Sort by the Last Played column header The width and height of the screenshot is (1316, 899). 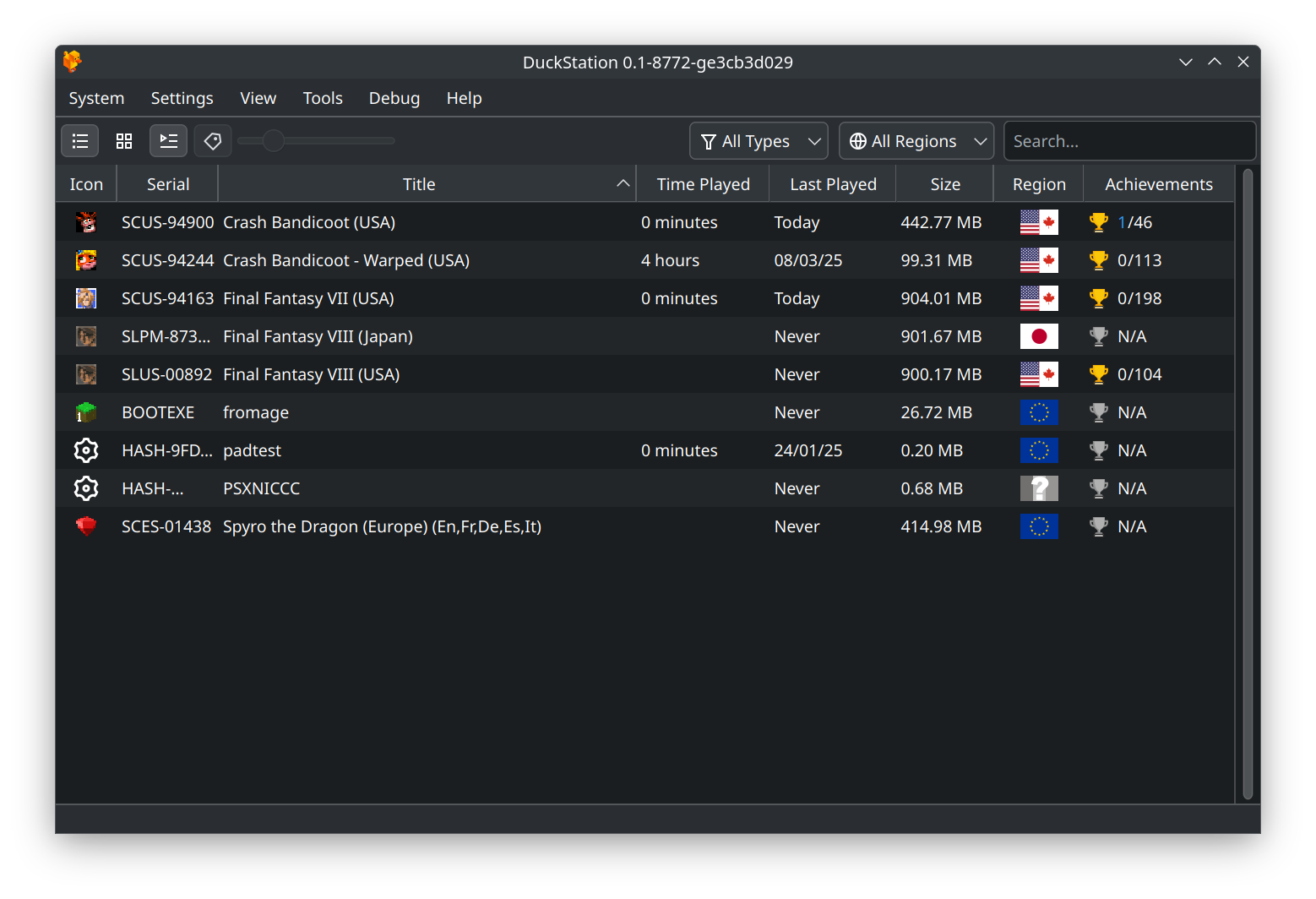coord(833,184)
